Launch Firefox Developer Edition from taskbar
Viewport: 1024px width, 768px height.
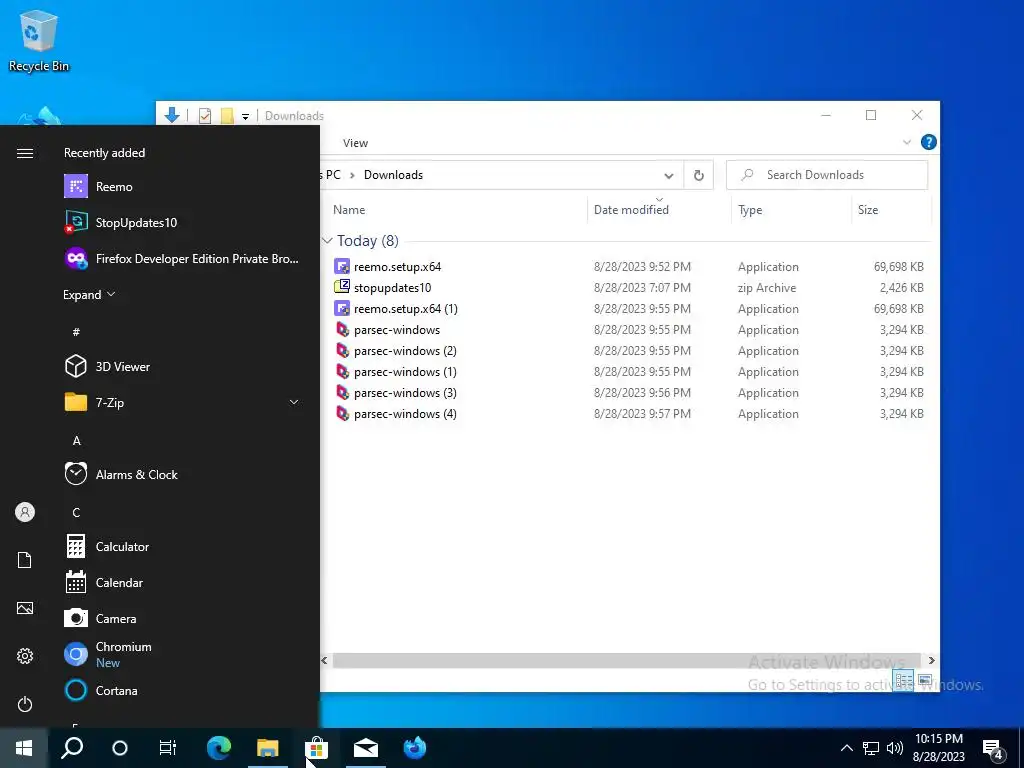(415, 748)
